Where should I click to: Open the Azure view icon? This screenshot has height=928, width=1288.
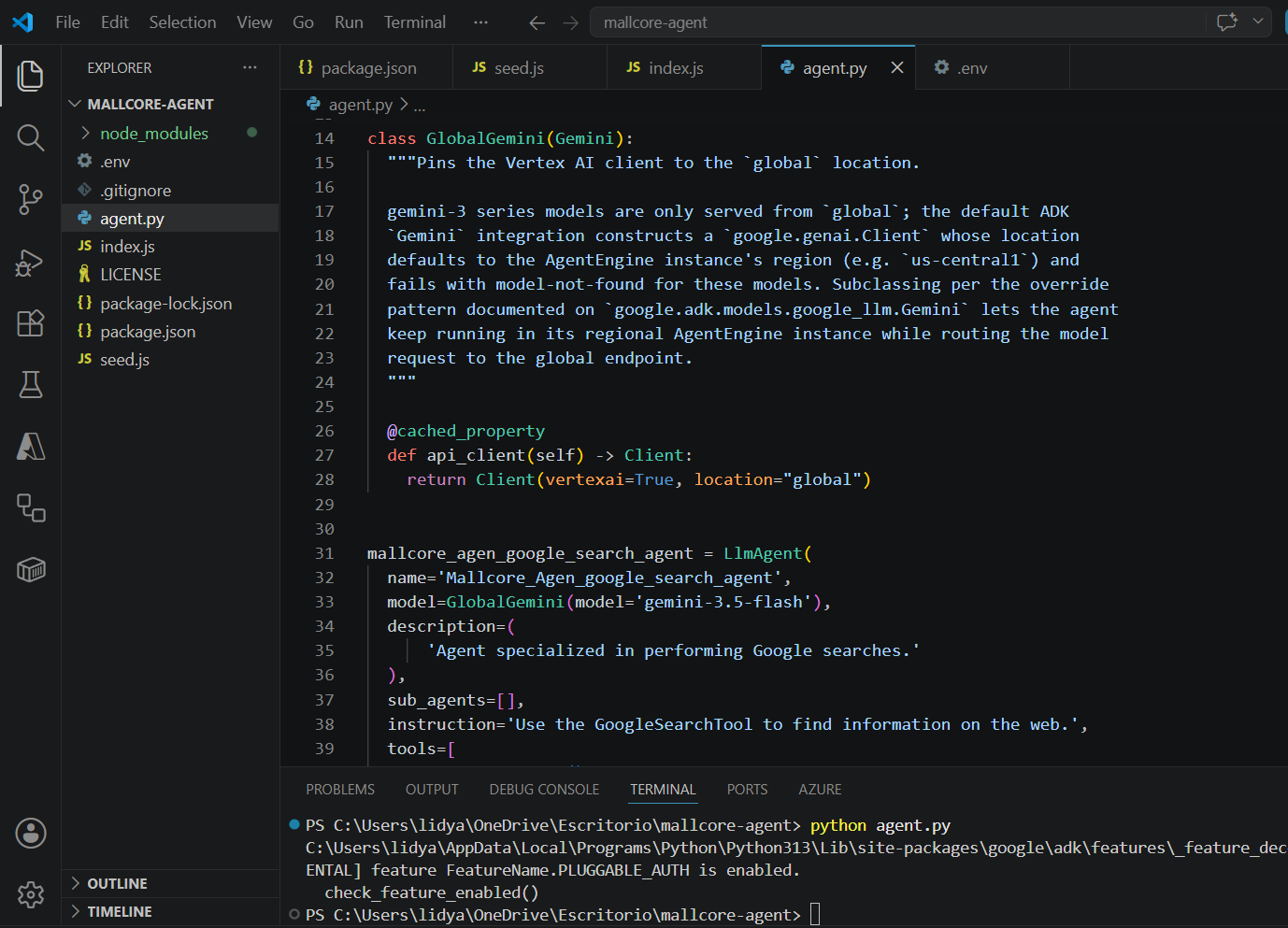31,446
